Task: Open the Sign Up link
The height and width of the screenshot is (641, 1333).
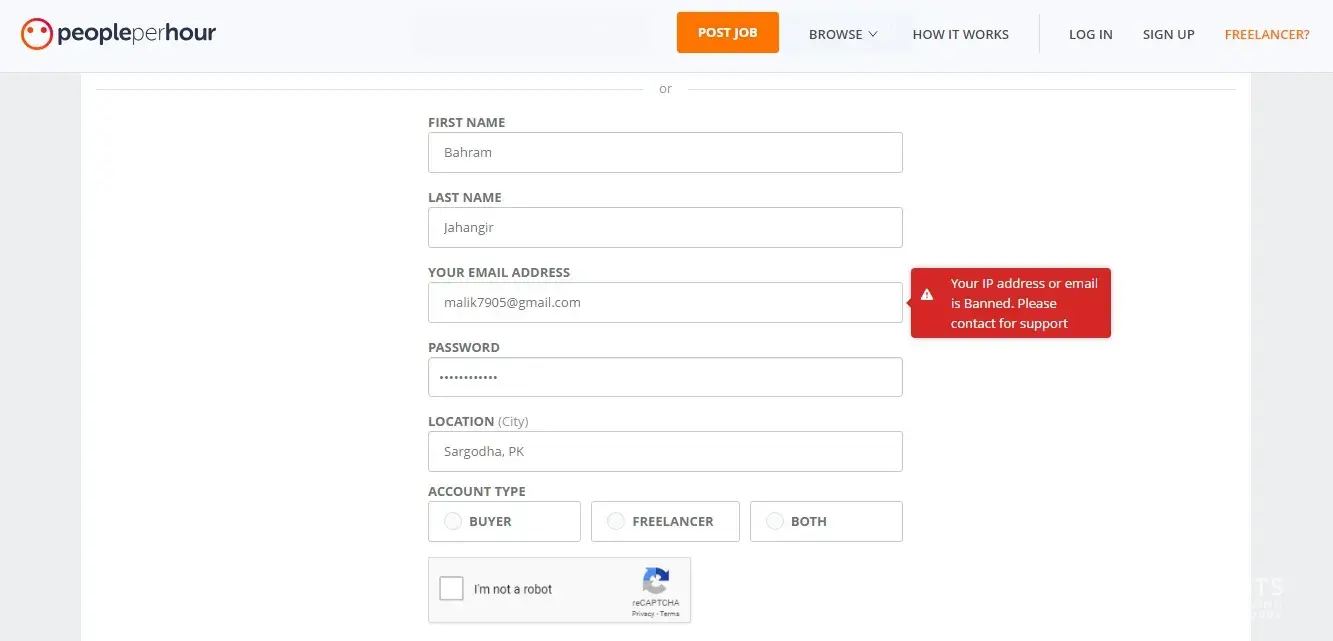Action: pyautogui.click(x=1168, y=34)
